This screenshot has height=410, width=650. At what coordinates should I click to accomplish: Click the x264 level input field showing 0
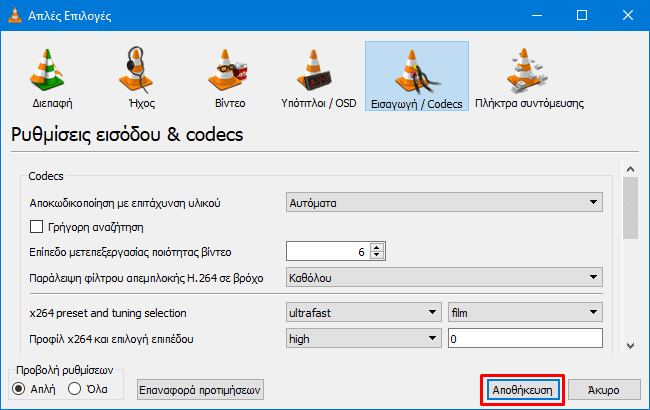(x=525, y=339)
